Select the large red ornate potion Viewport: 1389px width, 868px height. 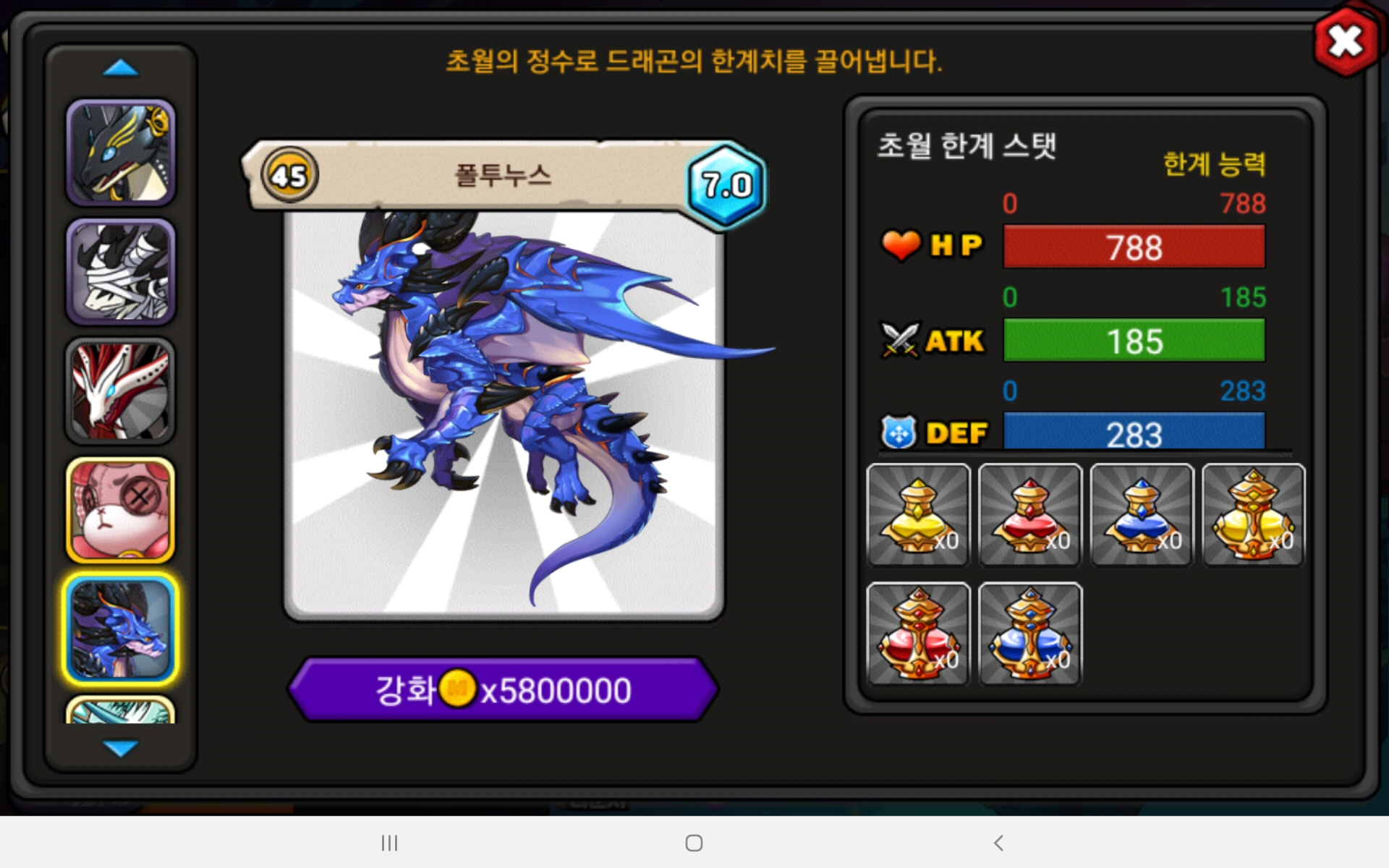click(918, 634)
